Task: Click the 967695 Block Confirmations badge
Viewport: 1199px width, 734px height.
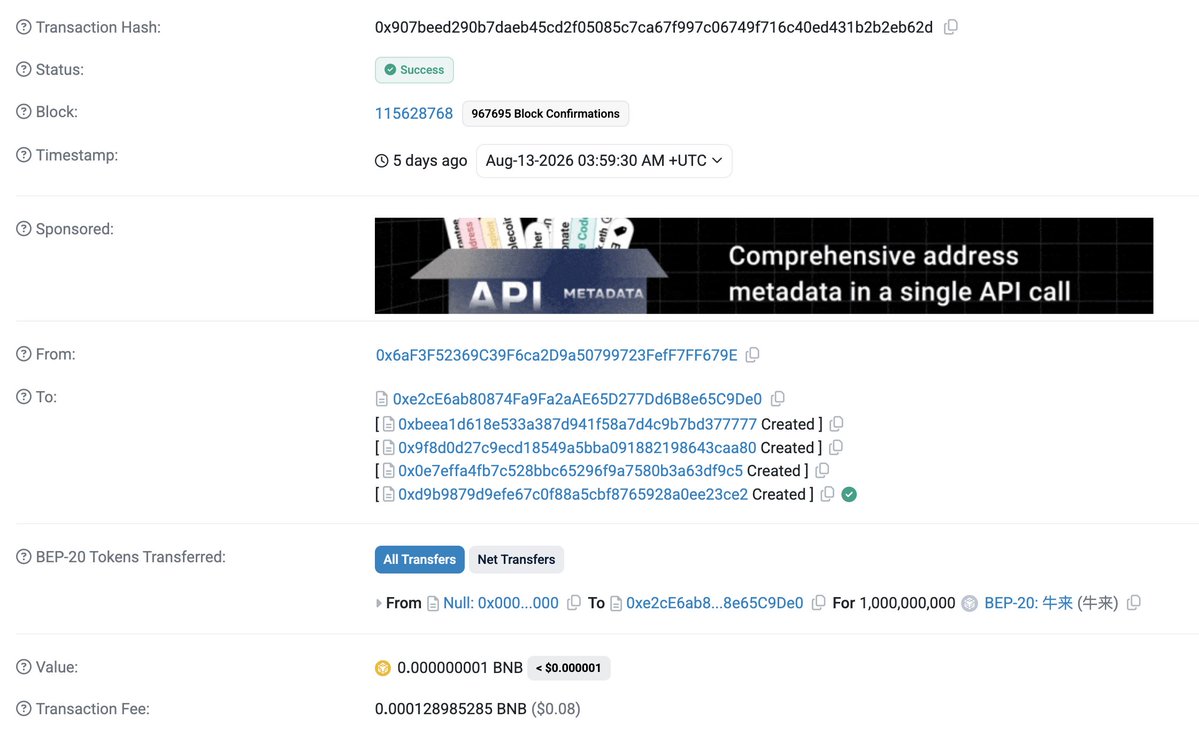Action: tap(545, 113)
